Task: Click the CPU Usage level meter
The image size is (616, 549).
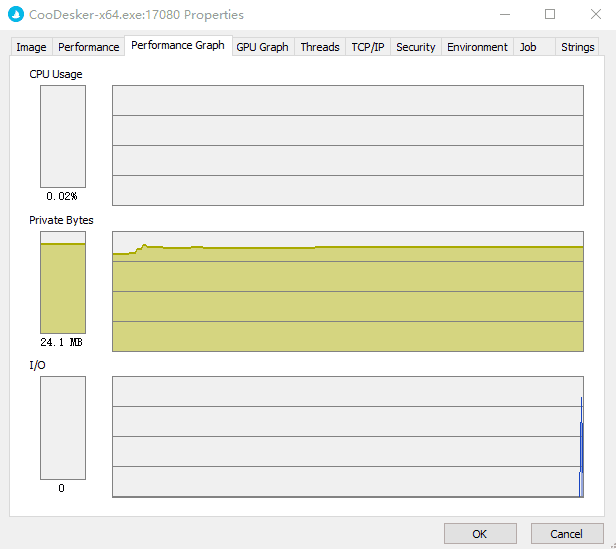Action: point(62,136)
